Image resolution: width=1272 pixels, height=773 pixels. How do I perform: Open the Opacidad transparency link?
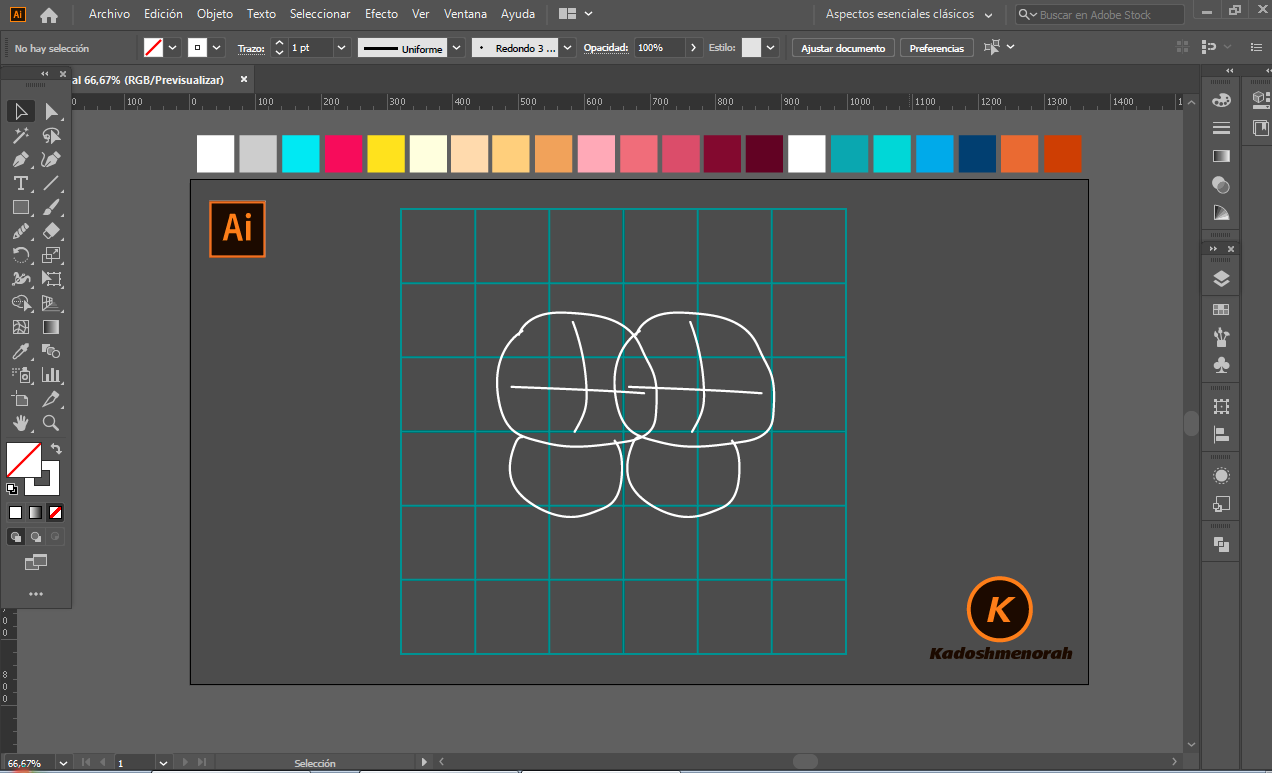pos(606,48)
